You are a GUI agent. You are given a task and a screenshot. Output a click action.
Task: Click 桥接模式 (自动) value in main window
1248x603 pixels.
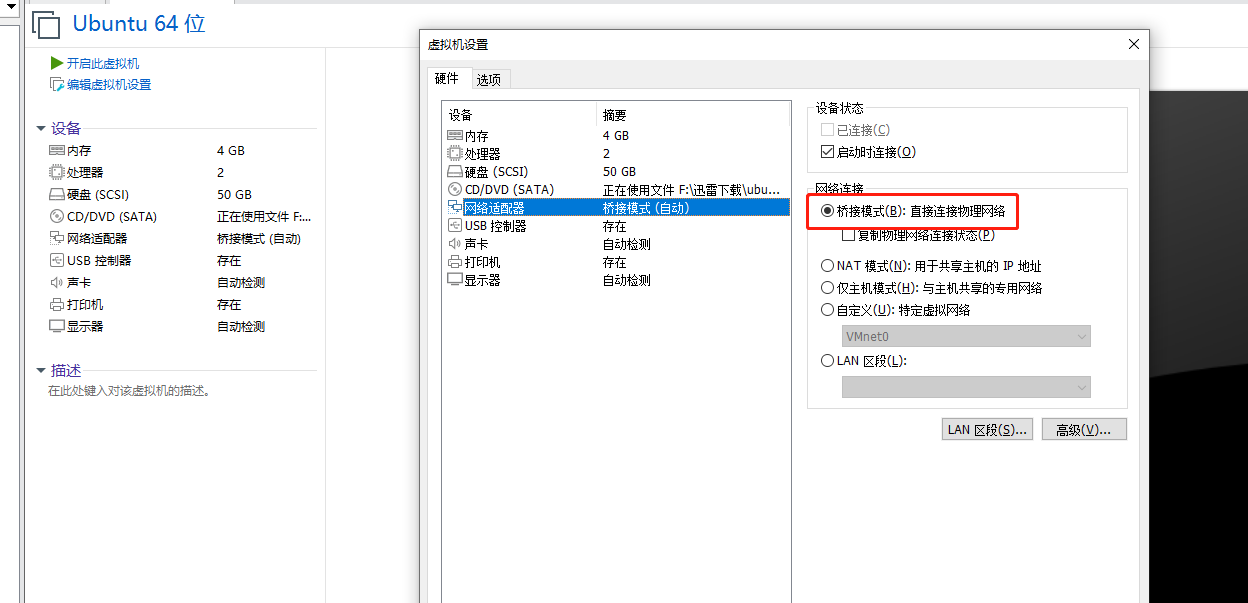click(x=259, y=238)
